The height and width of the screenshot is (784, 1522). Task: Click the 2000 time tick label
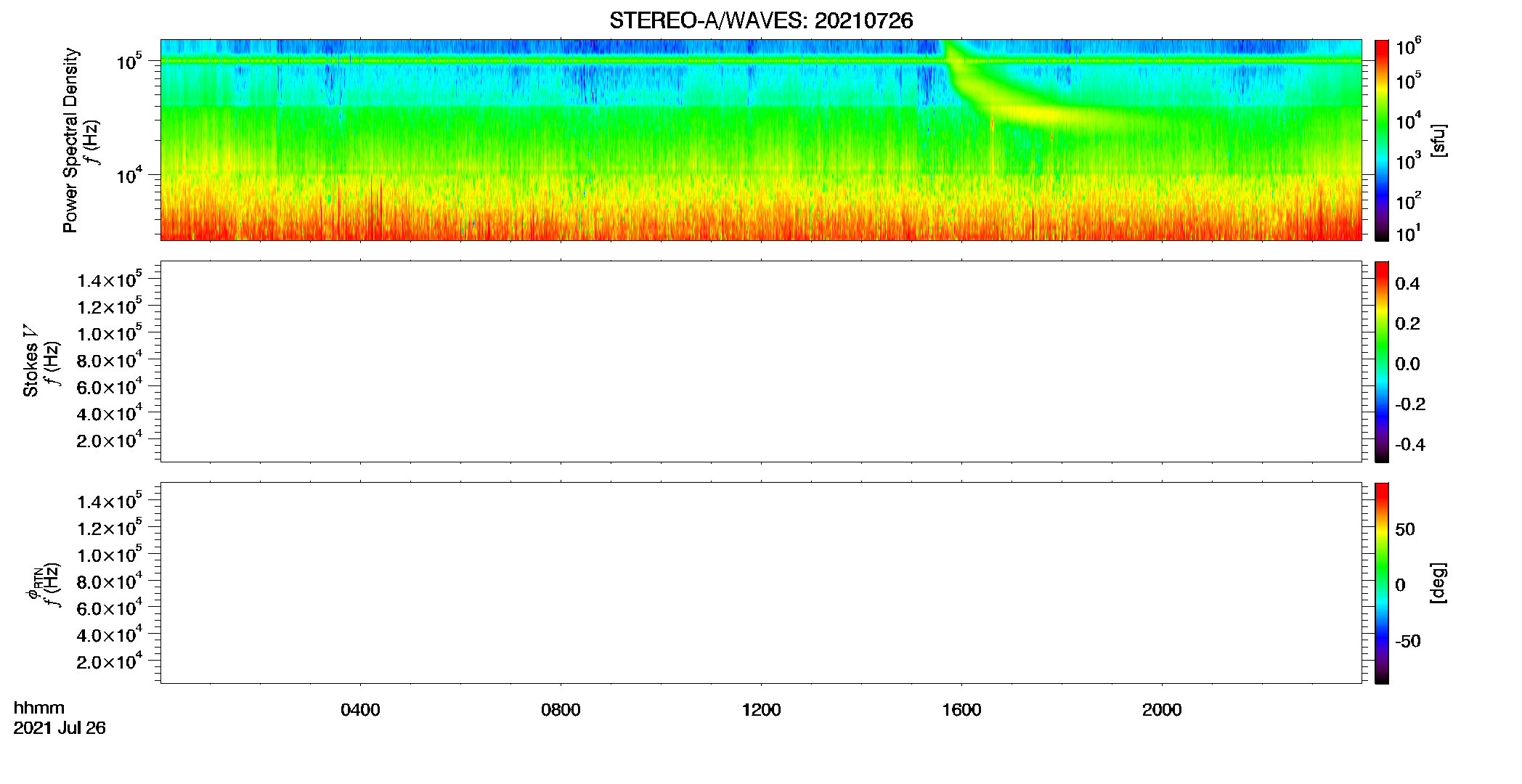(x=1162, y=710)
